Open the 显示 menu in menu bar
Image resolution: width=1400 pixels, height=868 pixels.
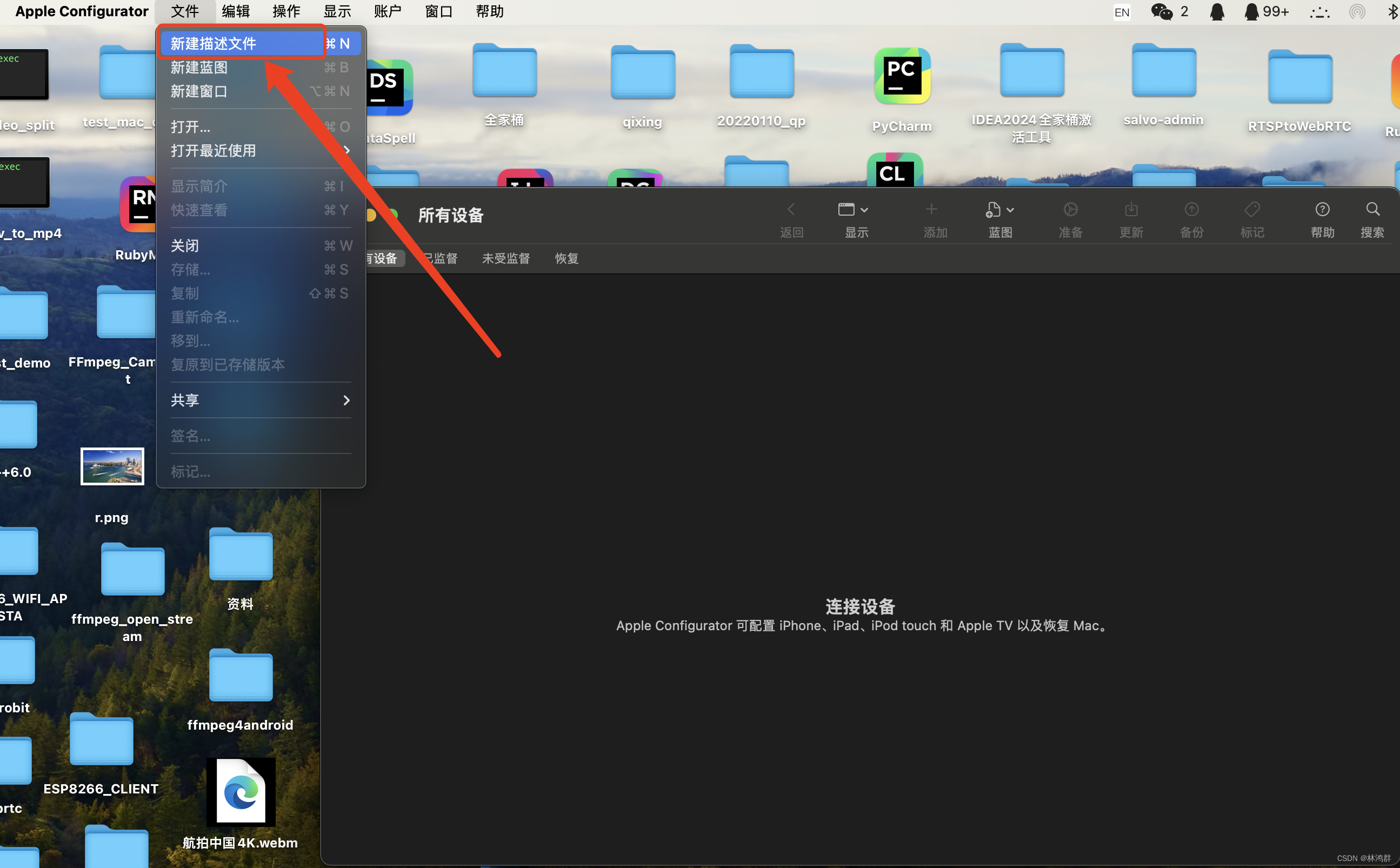click(x=337, y=11)
